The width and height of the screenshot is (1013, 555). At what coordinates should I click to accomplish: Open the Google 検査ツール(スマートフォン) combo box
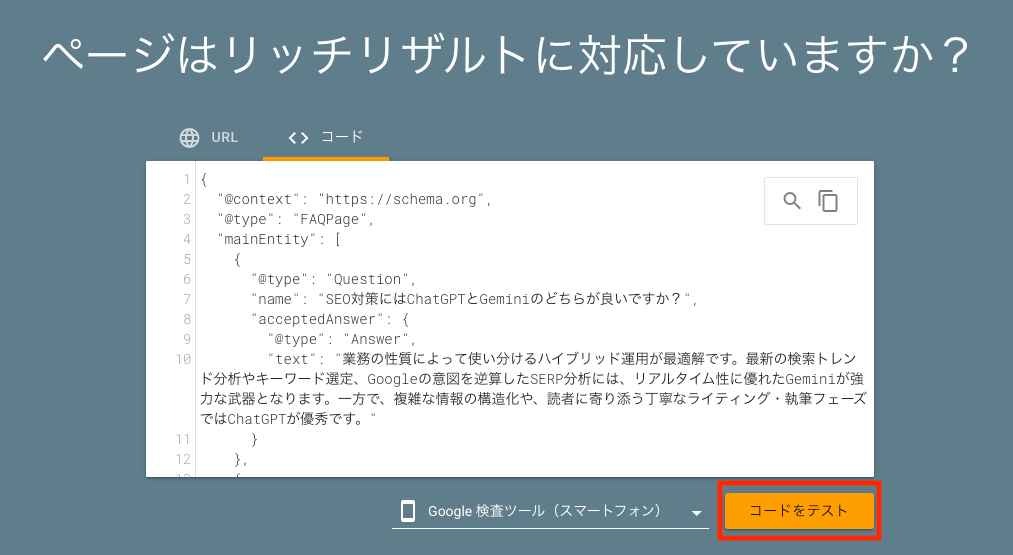(550, 511)
